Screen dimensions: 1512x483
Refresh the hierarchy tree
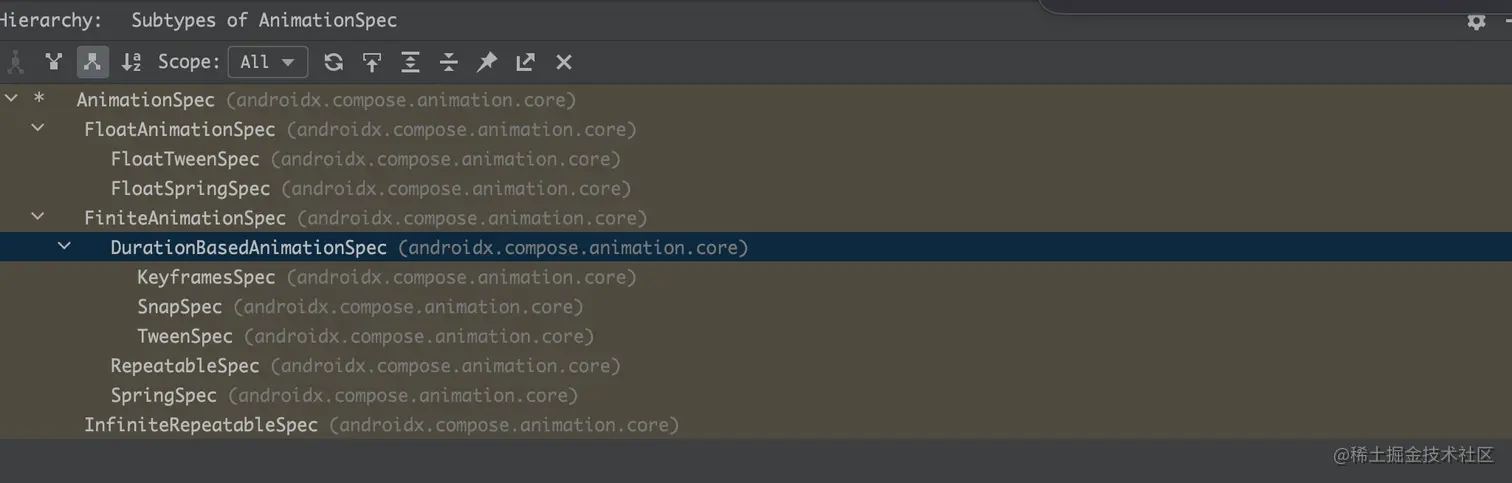(x=334, y=62)
